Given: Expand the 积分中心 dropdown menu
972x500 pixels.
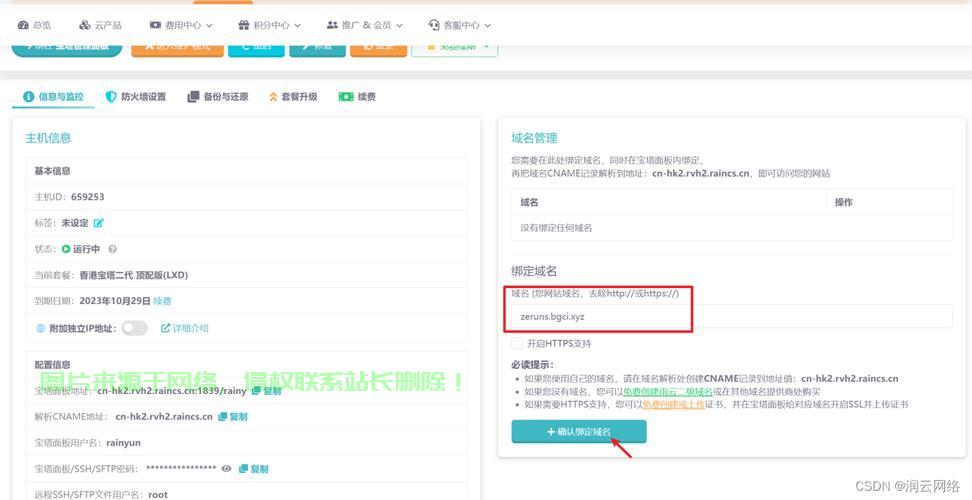Looking at the screenshot, I should [x=270, y=25].
